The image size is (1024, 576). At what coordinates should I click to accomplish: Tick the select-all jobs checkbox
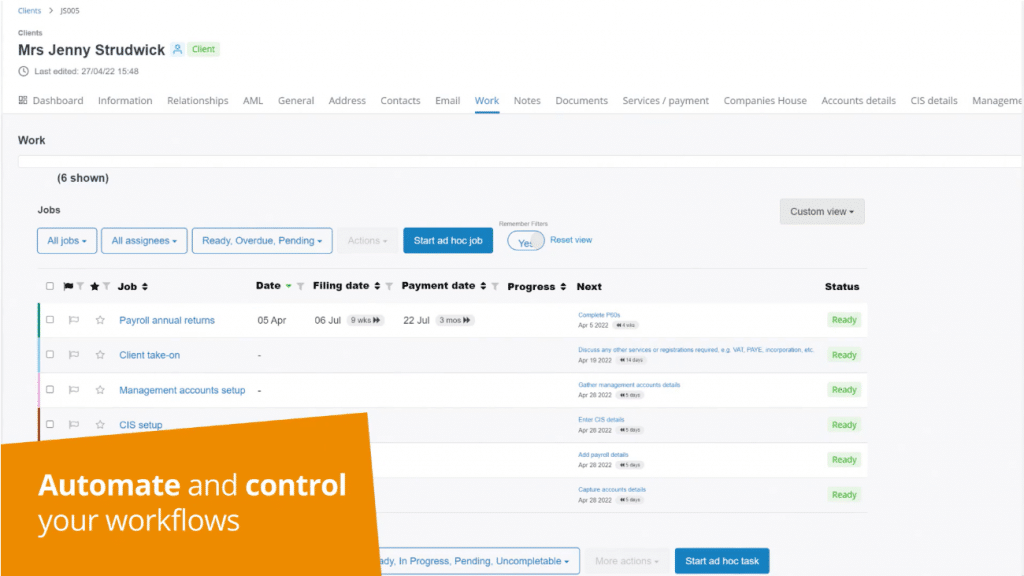(50, 287)
